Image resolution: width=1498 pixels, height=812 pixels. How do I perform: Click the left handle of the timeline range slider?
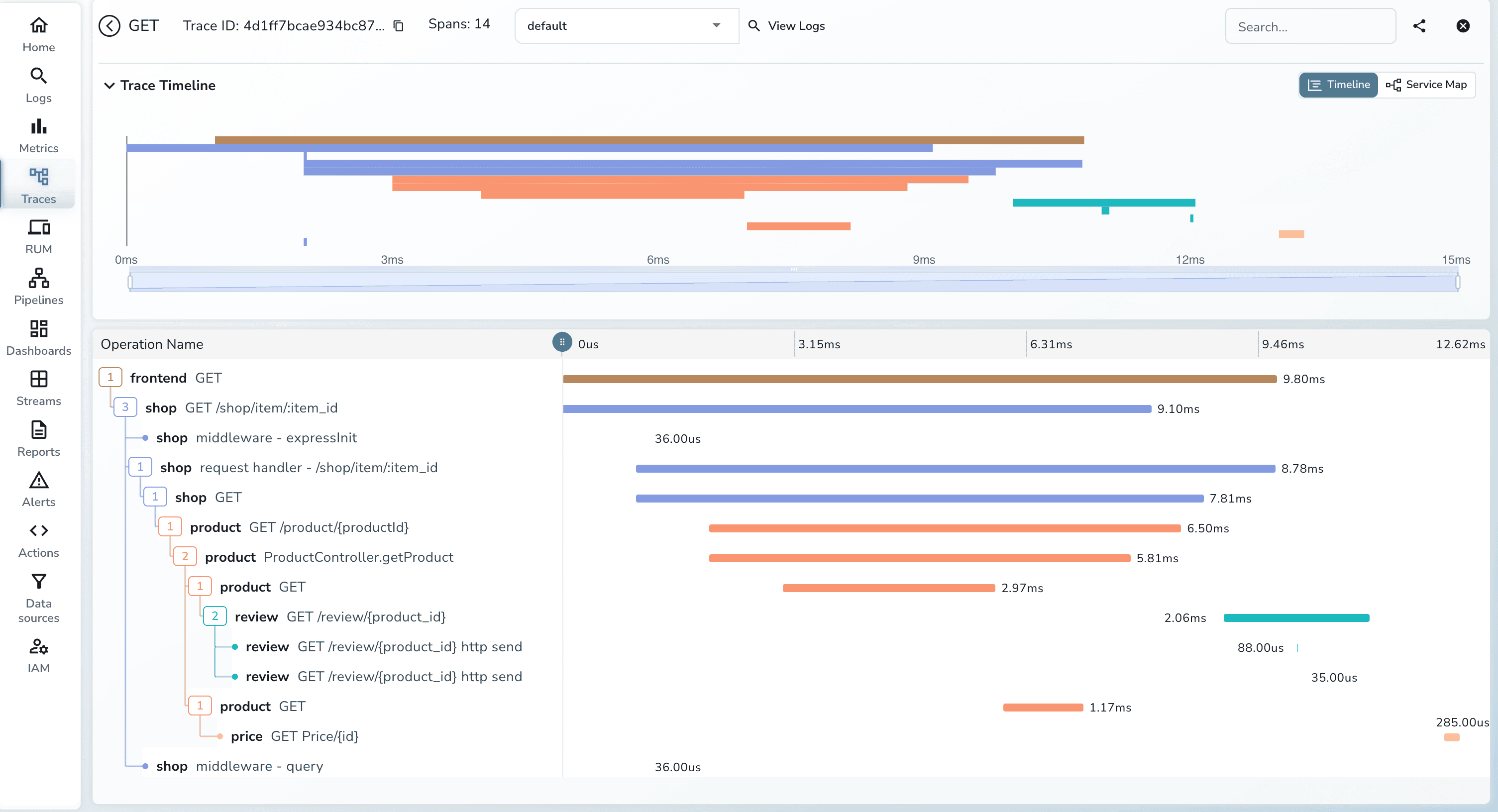click(130, 283)
